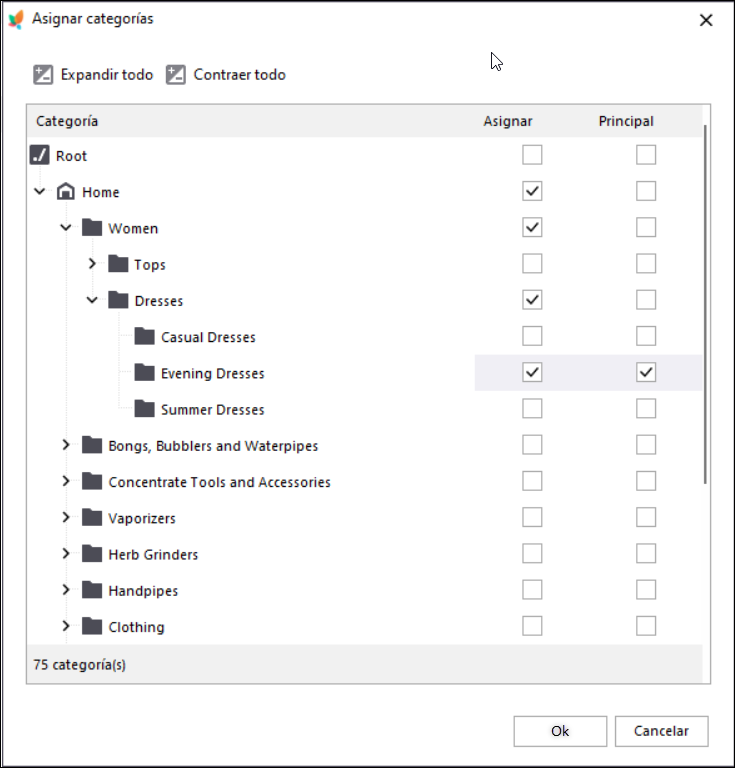Expand the Tops category
This screenshot has width=735, height=768.
pyautogui.click(x=92, y=264)
